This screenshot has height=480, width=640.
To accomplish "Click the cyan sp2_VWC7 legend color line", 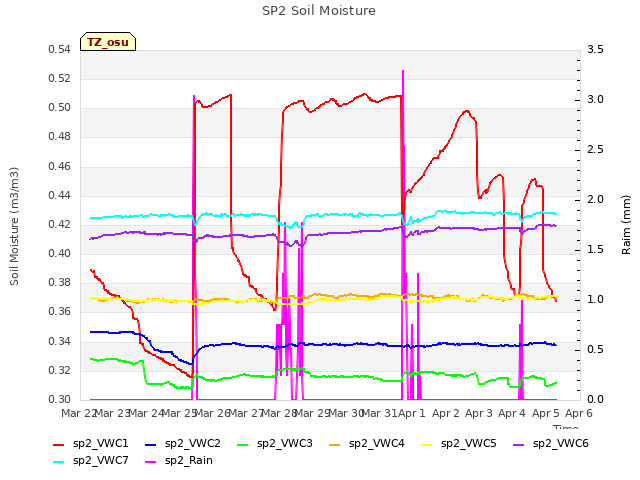I will [59, 462].
